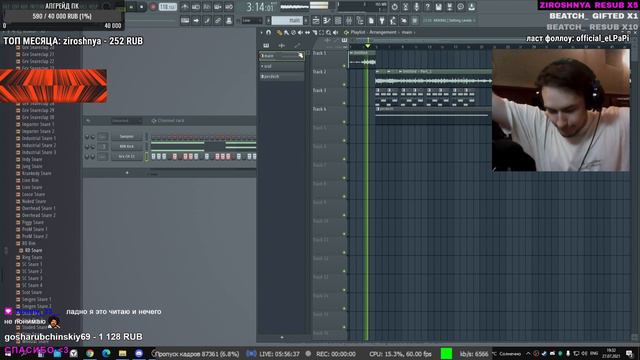
Task: Open the Channel rack filter dropdown
Action: tap(126, 121)
